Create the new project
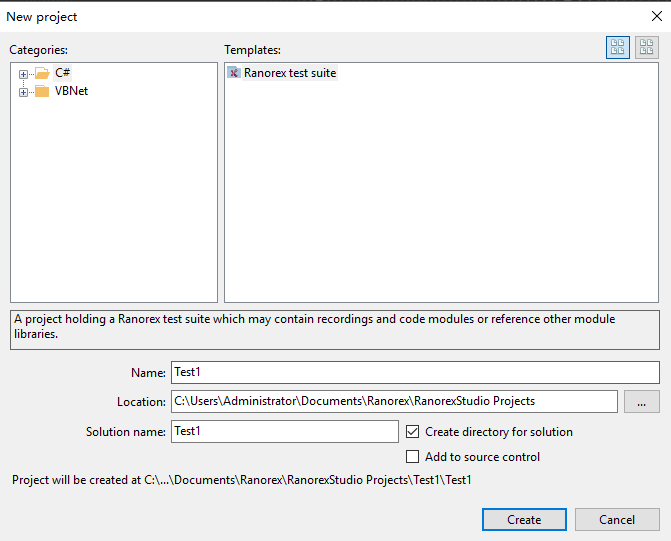This screenshot has width=671, height=541. click(x=524, y=520)
